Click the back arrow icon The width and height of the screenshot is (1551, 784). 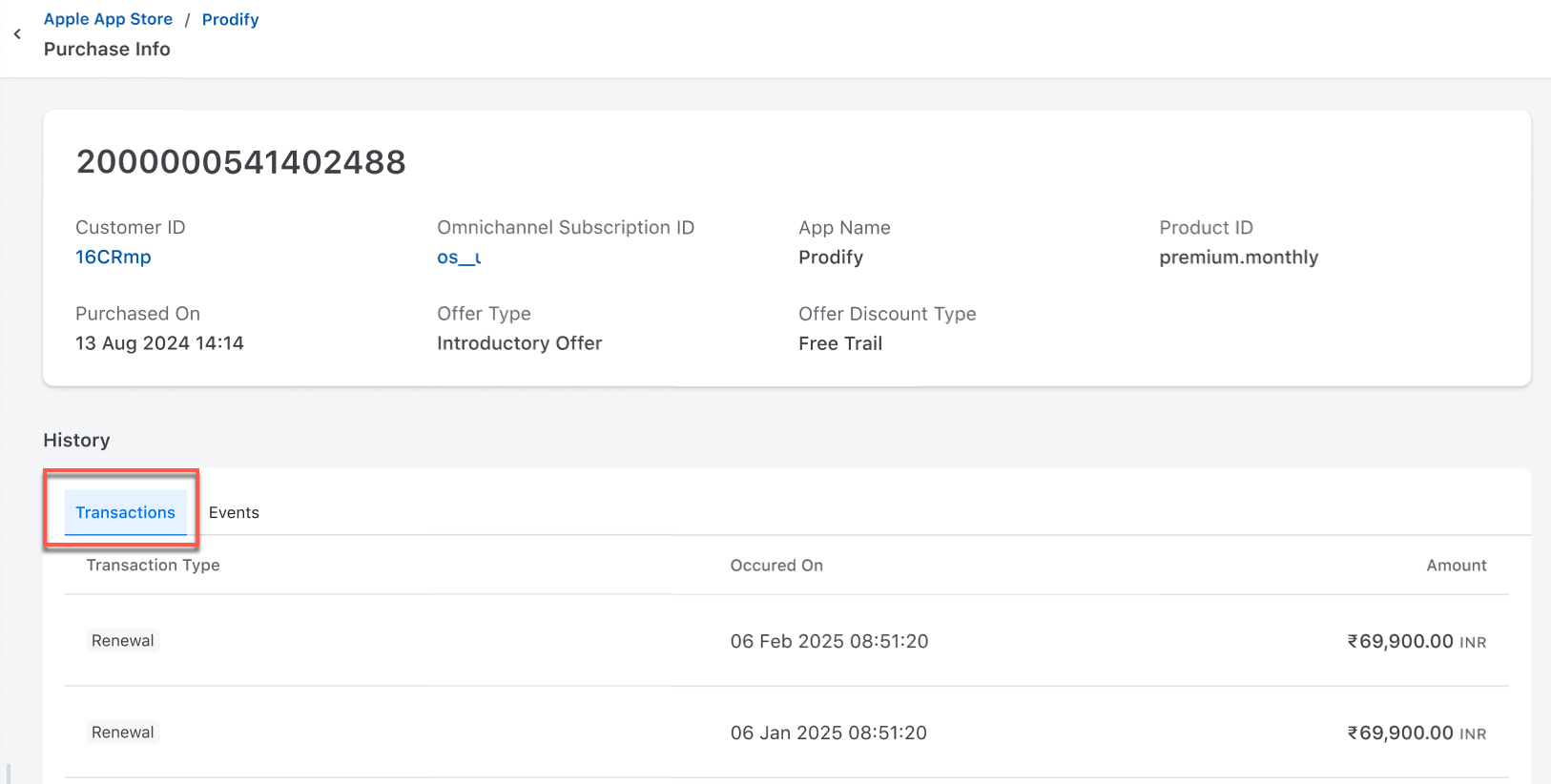coord(17,34)
